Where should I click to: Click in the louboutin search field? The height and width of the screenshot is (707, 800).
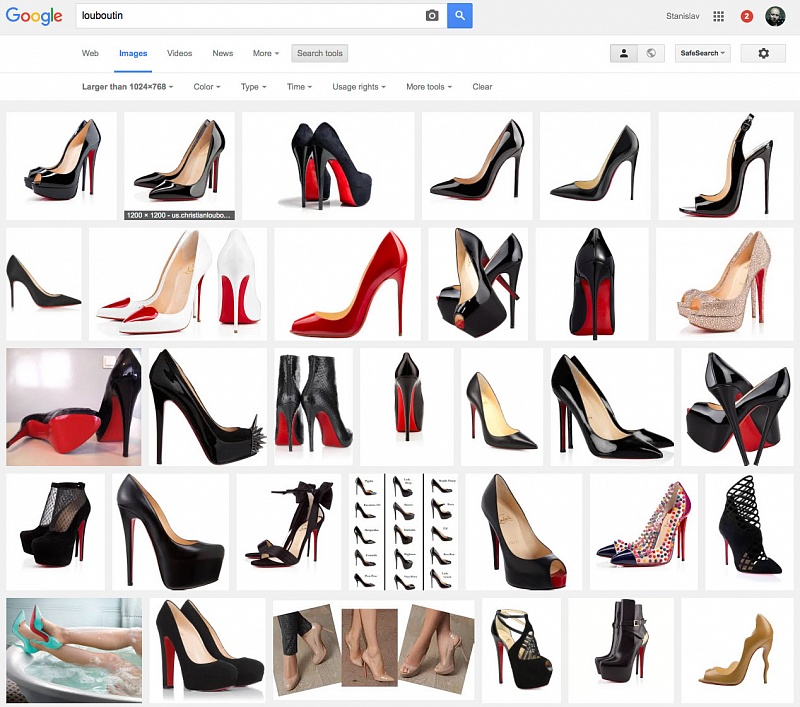pos(250,16)
